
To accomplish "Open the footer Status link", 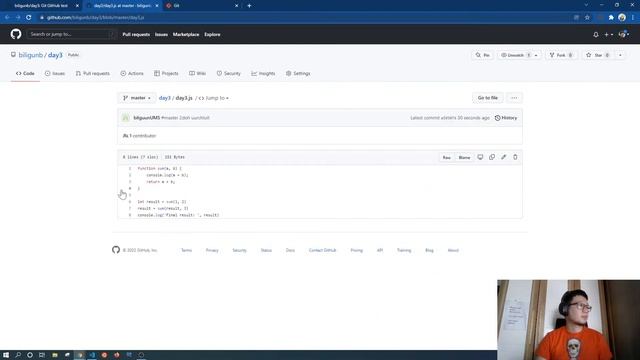I will 266,250.
